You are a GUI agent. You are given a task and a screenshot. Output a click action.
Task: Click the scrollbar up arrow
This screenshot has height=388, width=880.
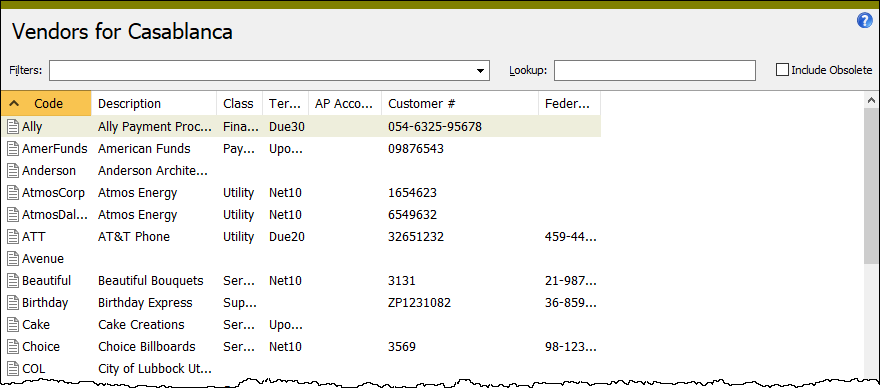pyautogui.click(x=872, y=101)
